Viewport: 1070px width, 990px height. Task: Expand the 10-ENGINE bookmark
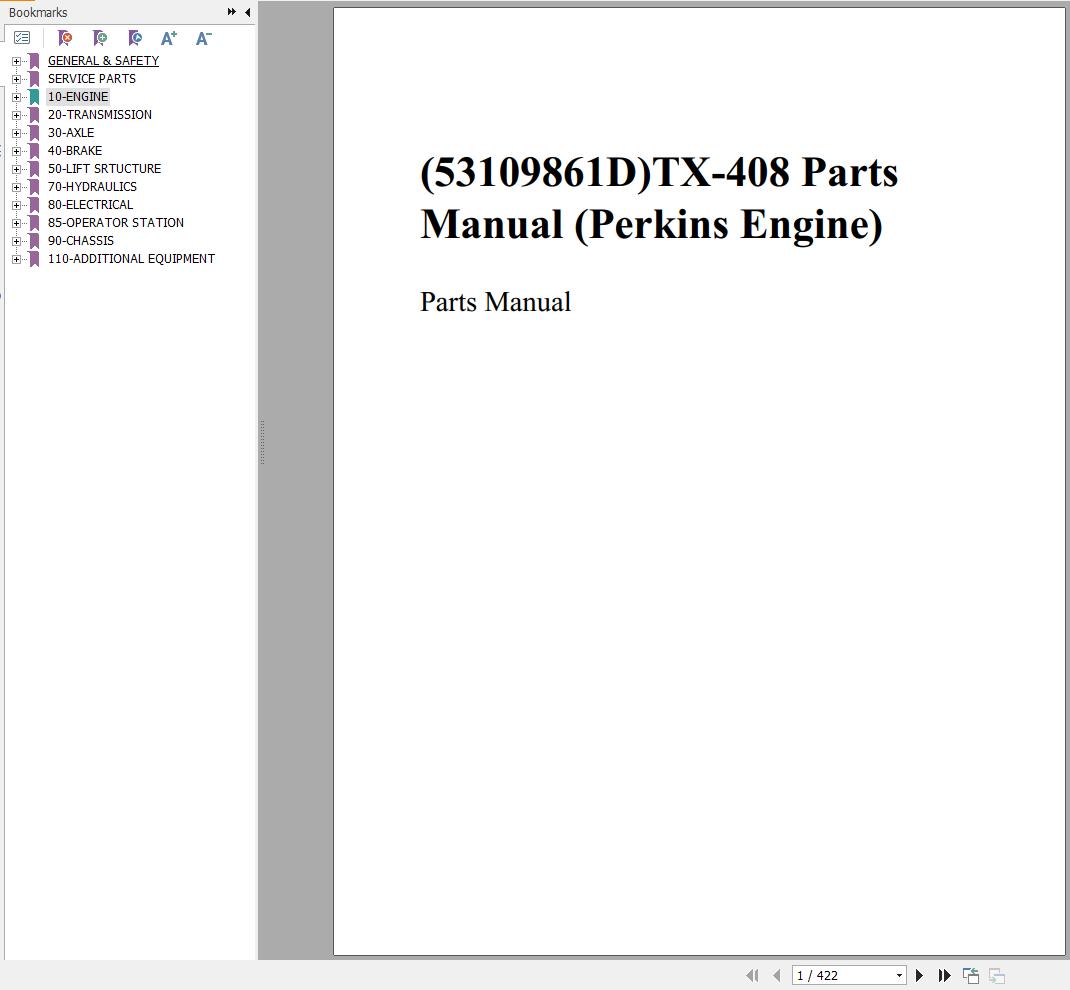pos(16,97)
